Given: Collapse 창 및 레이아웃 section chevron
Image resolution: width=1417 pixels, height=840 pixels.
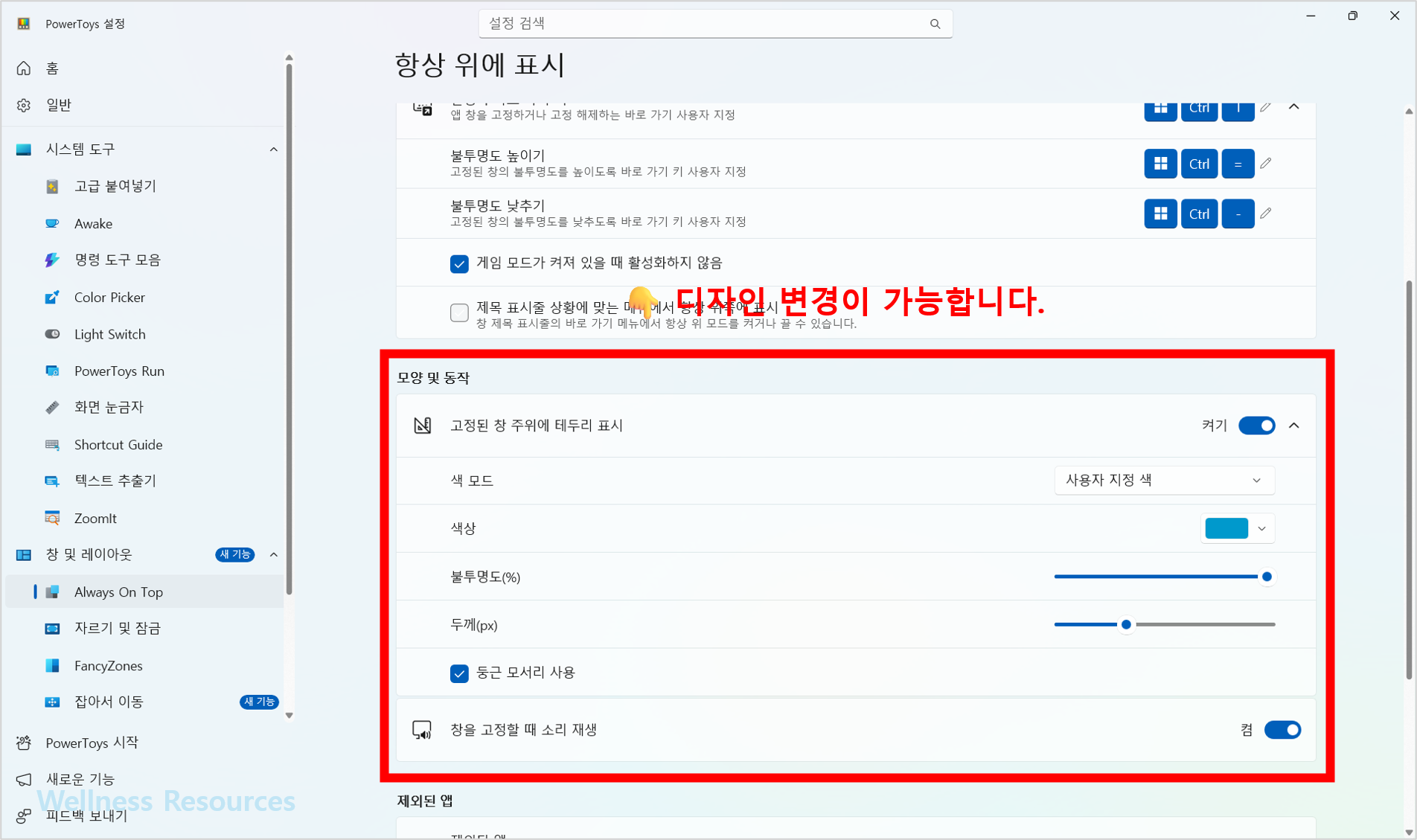Looking at the screenshot, I should coord(274,554).
